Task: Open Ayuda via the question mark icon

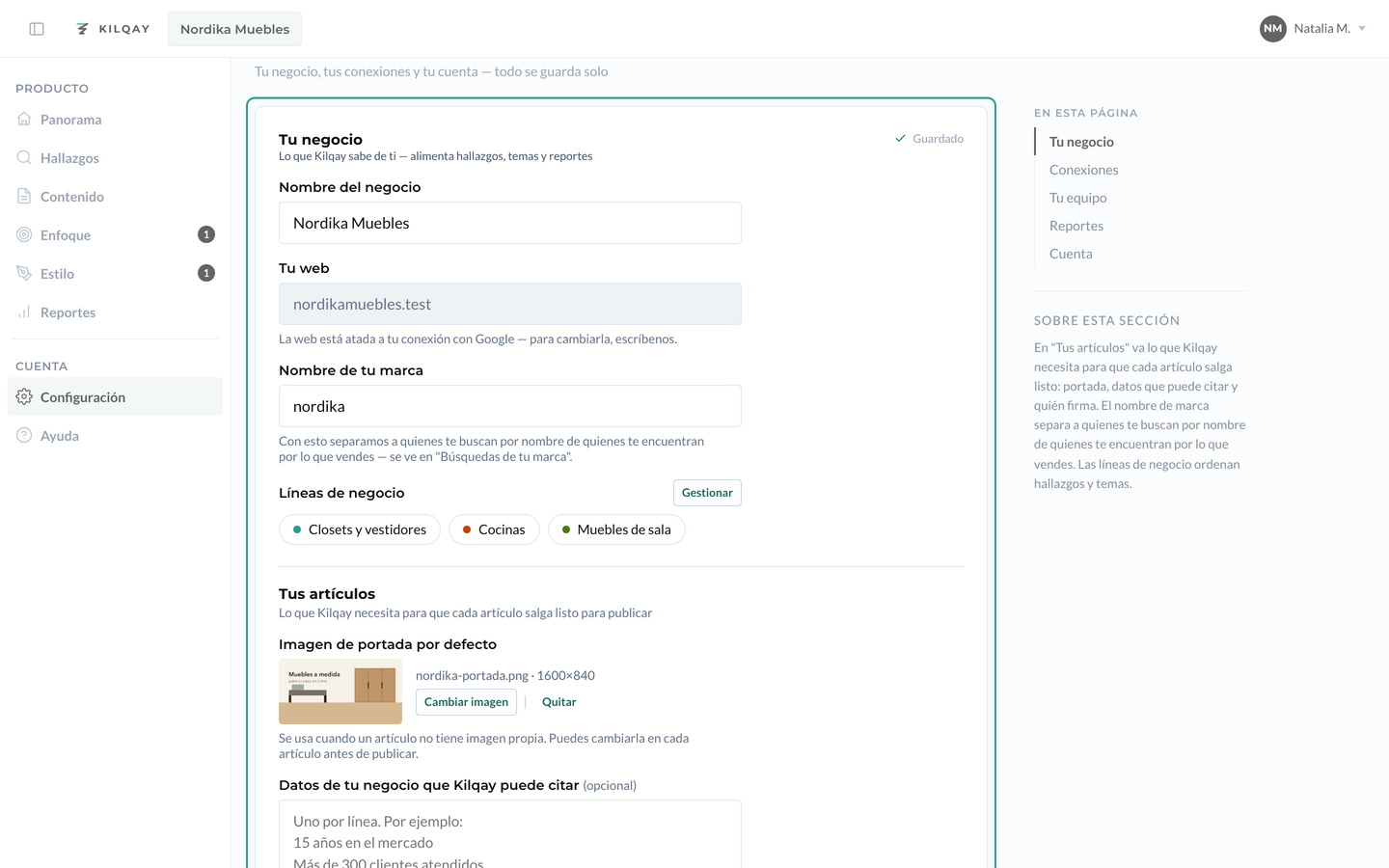Action: [24, 435]
